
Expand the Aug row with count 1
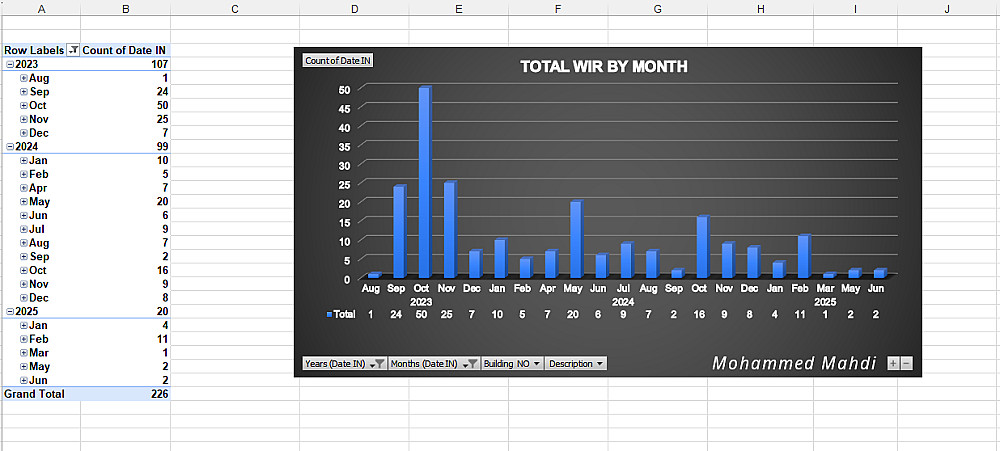click(x=24, y=78)
